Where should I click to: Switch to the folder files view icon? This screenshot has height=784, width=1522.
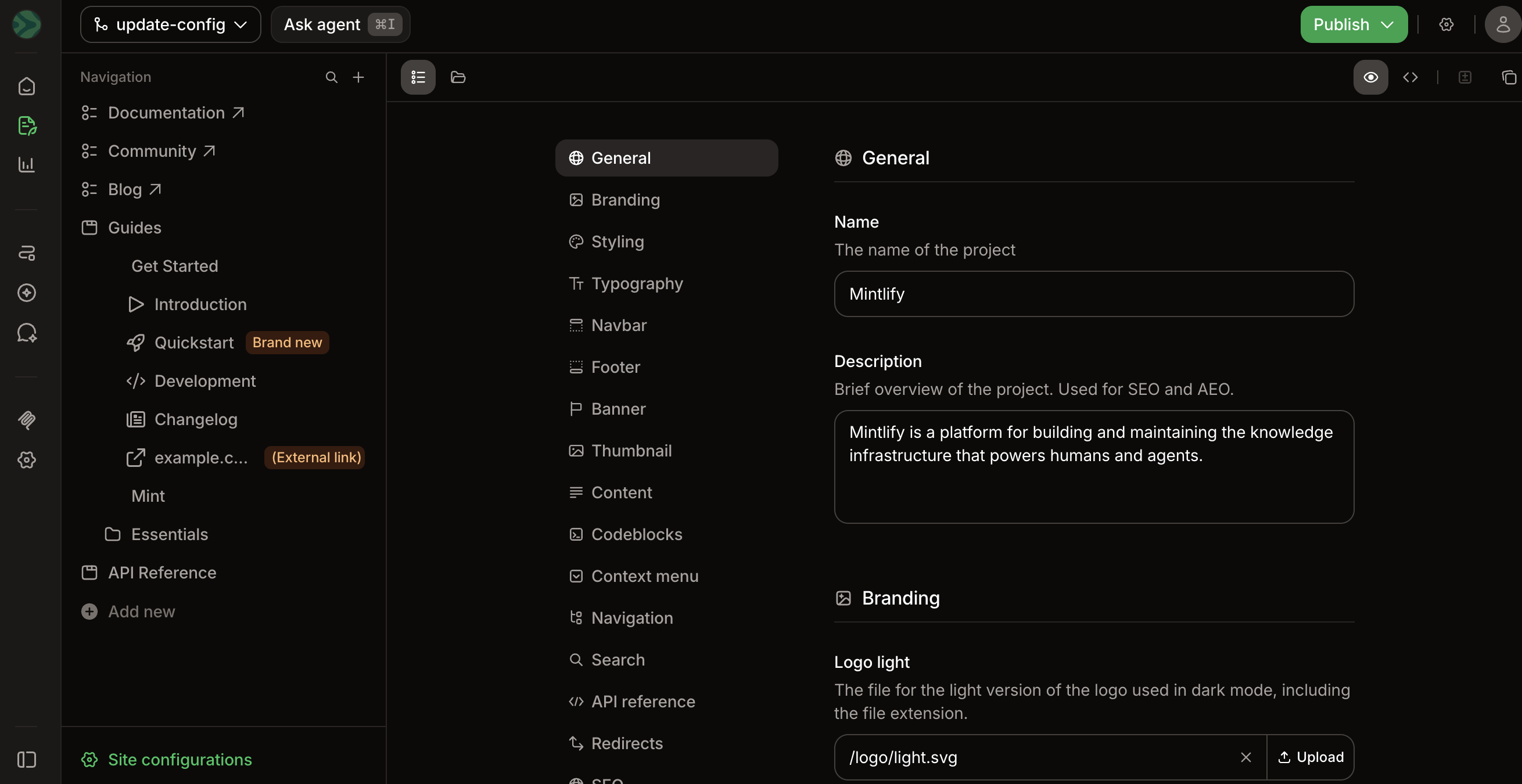(x=458, y=77)
